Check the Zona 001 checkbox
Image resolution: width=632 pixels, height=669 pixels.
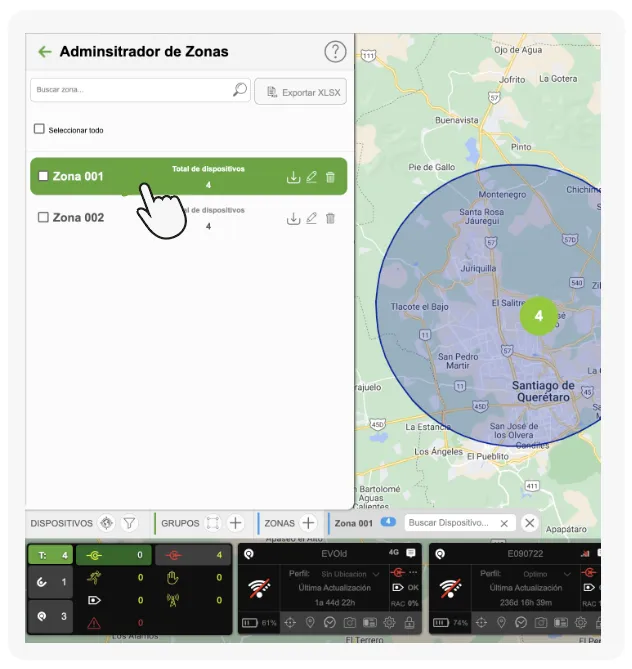tap(43, 176)
